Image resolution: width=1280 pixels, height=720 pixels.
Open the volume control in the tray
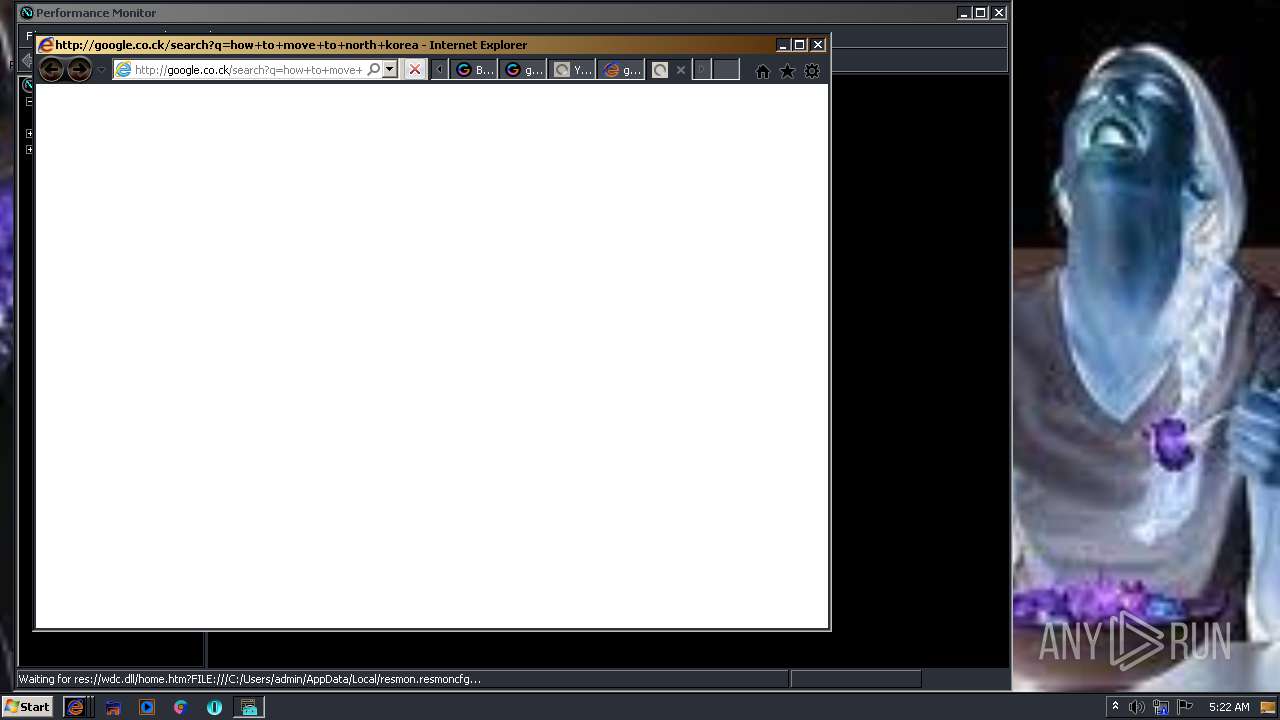point(1137,707)
